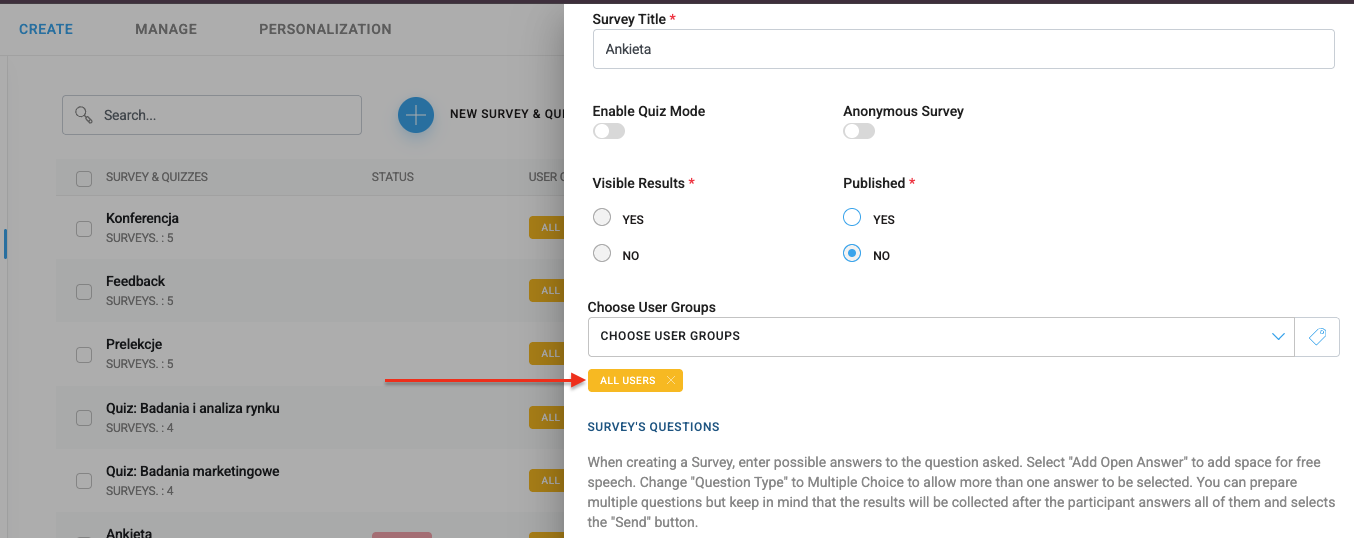
Task: Open the Personalization tab
Action: [325, 29]
